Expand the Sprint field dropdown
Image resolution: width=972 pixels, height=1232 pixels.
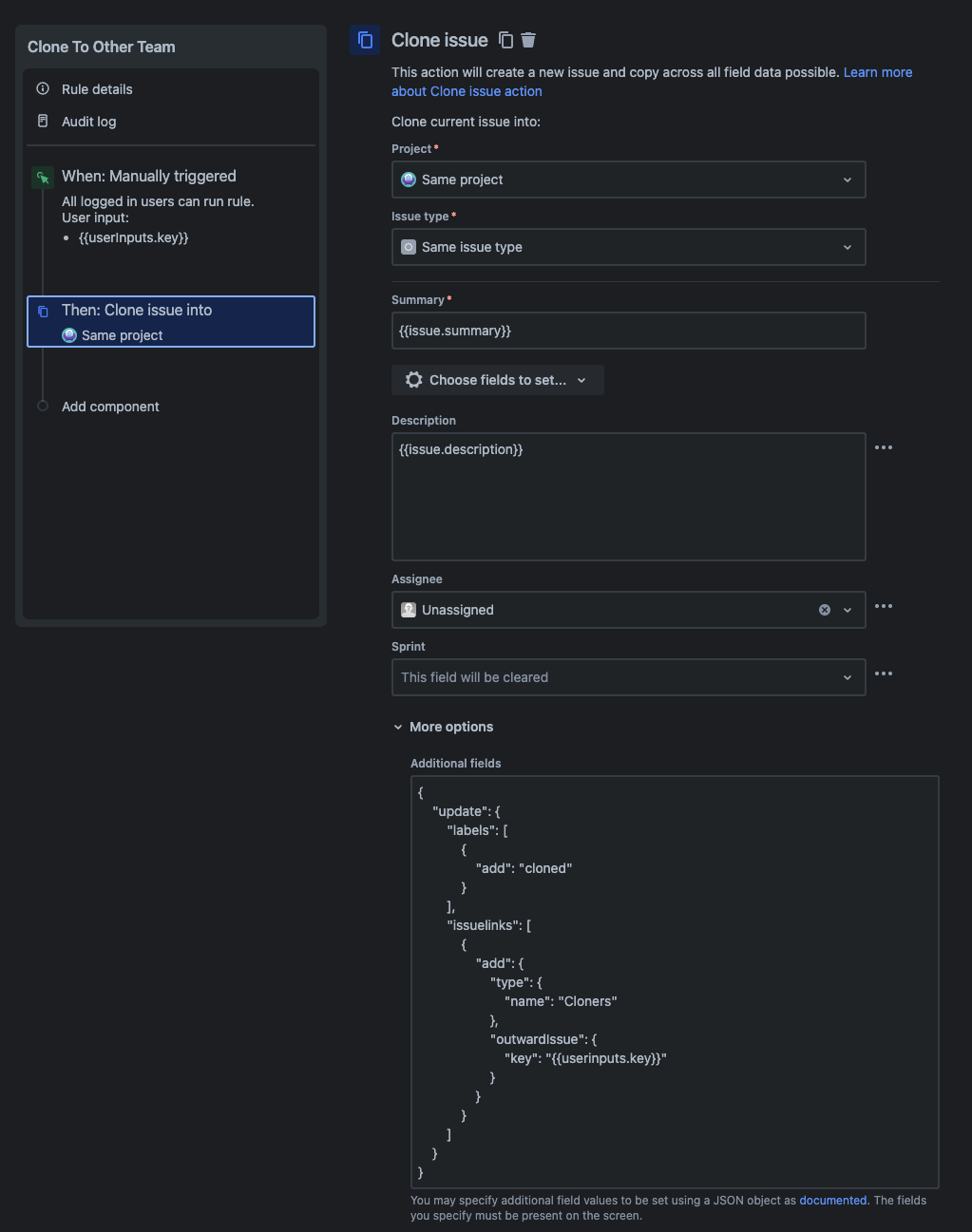(x=628, y=677)
